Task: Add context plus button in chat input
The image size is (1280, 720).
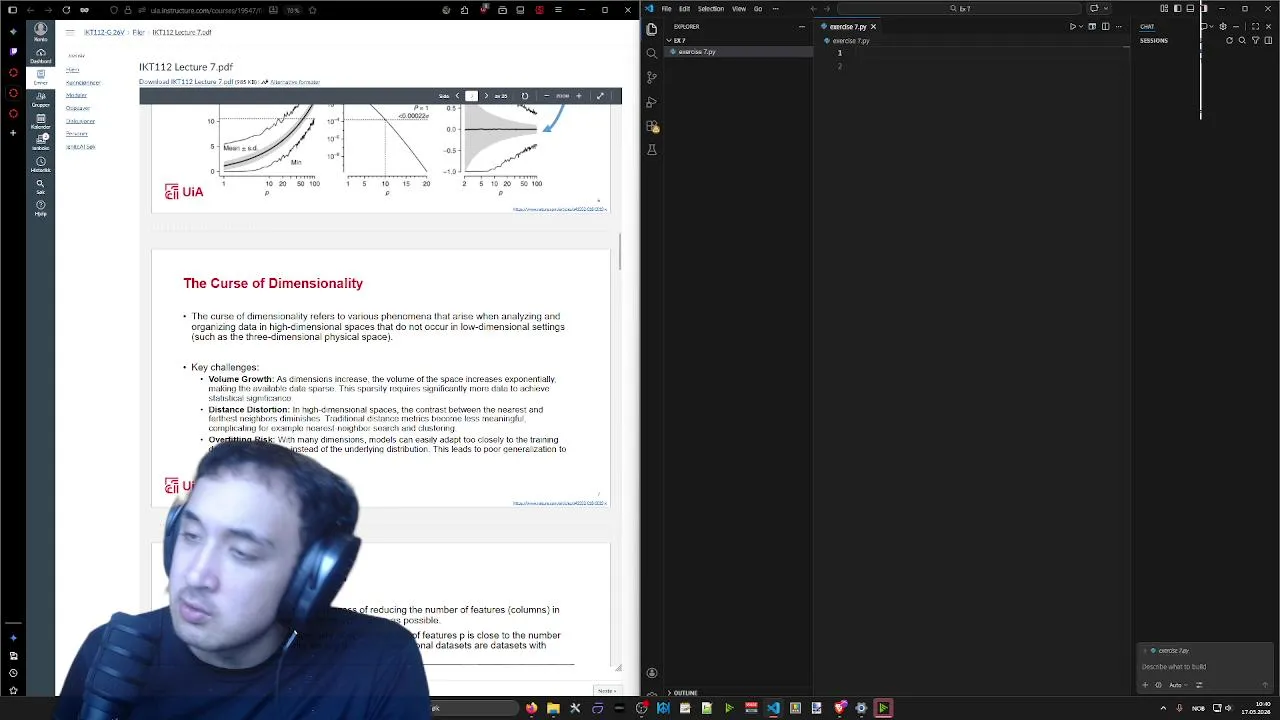Action: (x=1145, y=685)
